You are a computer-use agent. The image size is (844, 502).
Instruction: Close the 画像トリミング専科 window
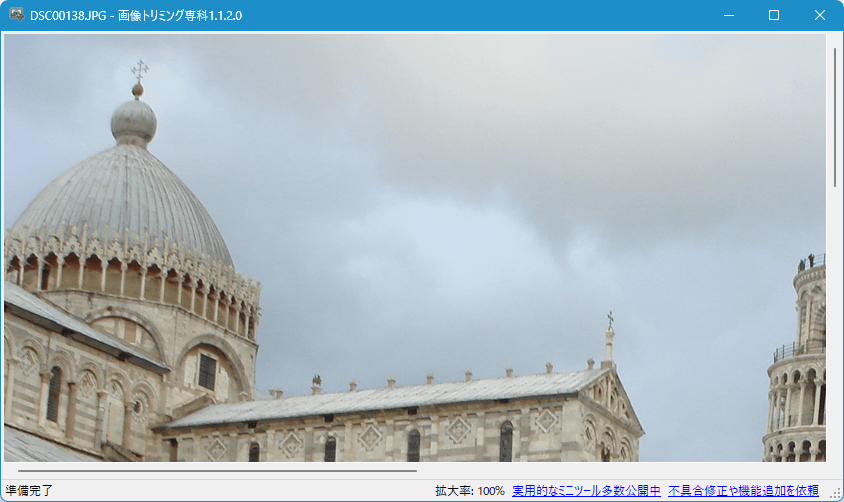click(819, 15)
